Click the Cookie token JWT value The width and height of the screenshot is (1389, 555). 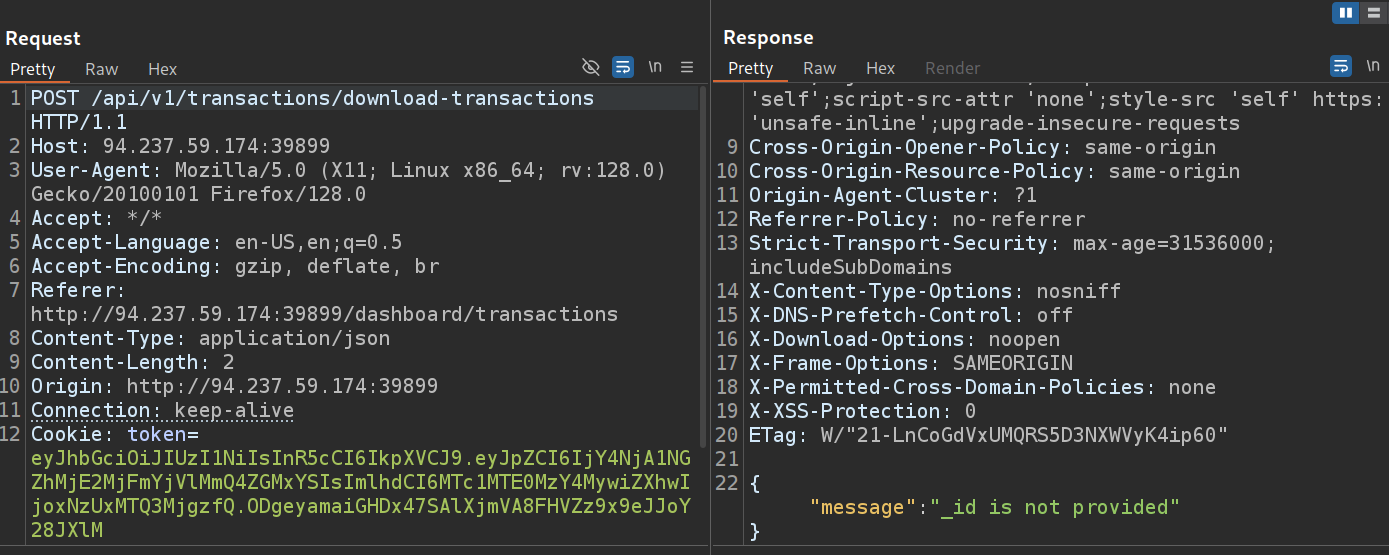point(360,483)
